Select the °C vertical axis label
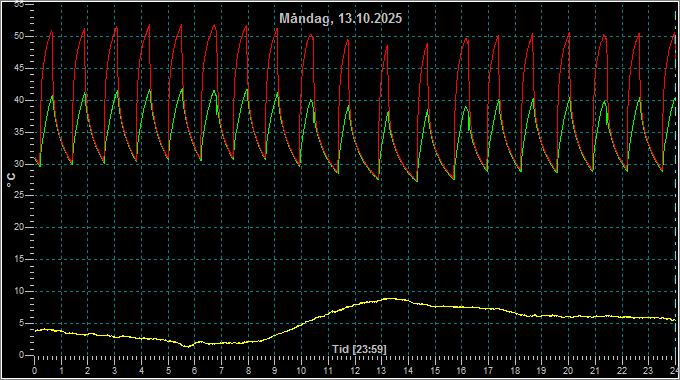The width and height of the screenshot is (680, 380). (x=11, y=180)
